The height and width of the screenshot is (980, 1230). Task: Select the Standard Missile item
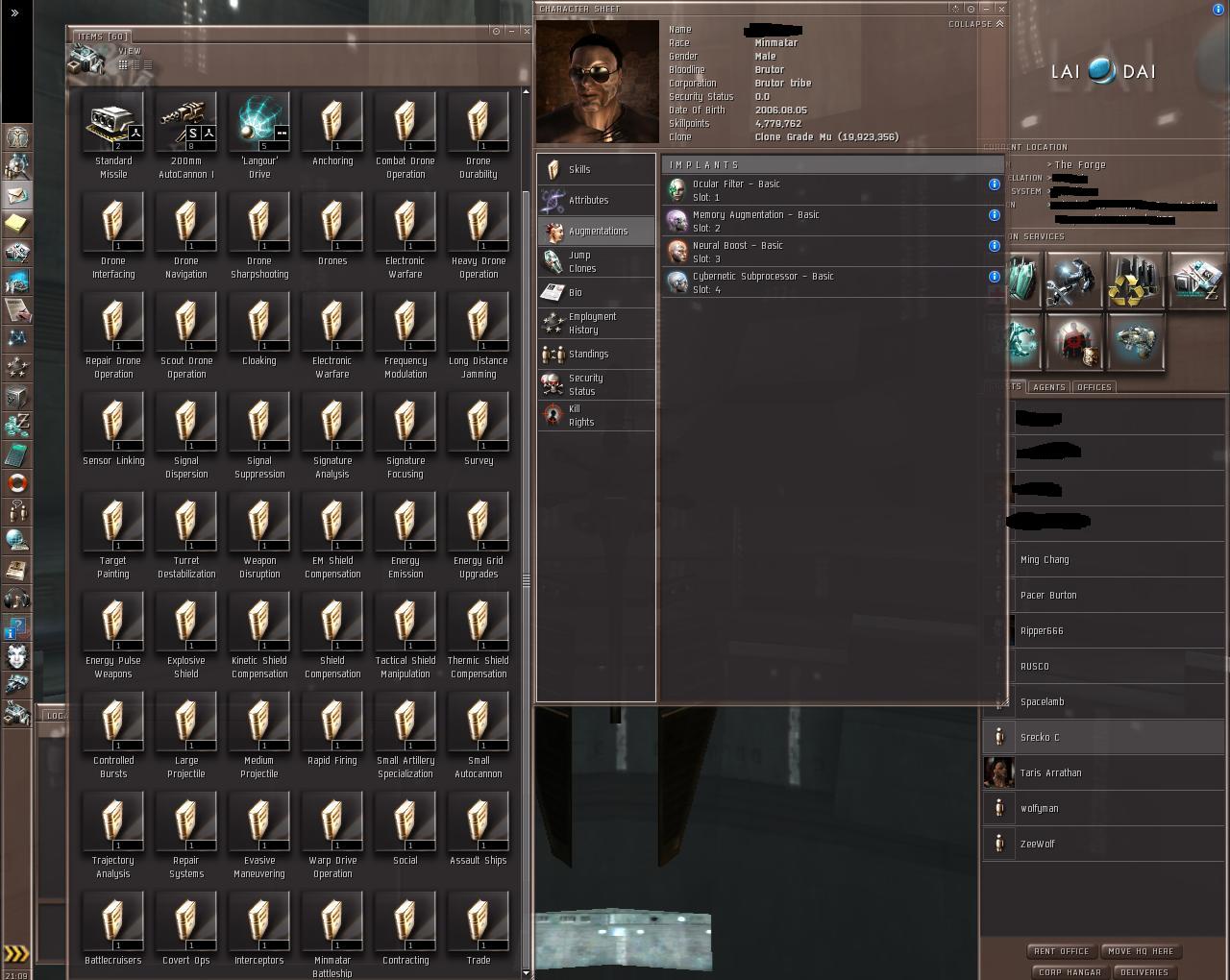113,136
